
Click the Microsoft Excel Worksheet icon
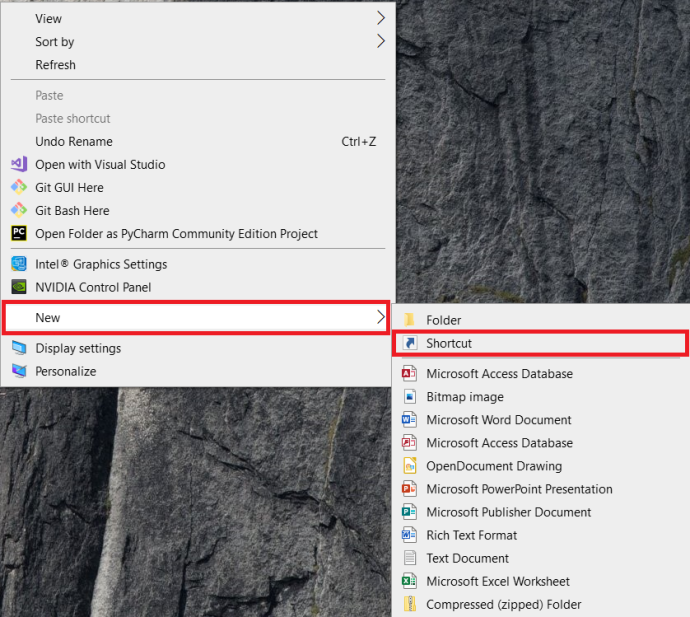point(409,581)
